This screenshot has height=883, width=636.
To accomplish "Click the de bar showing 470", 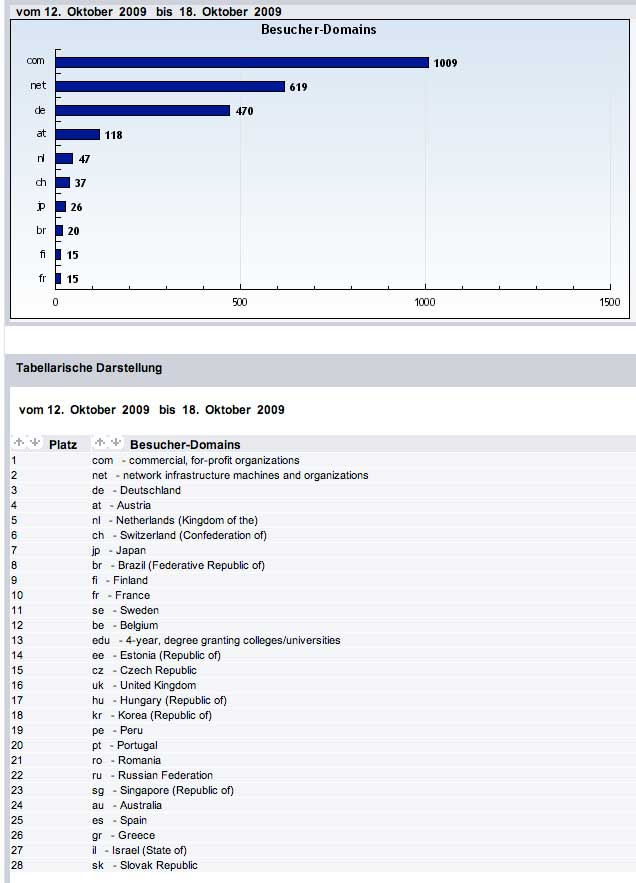I will (142, 110).
